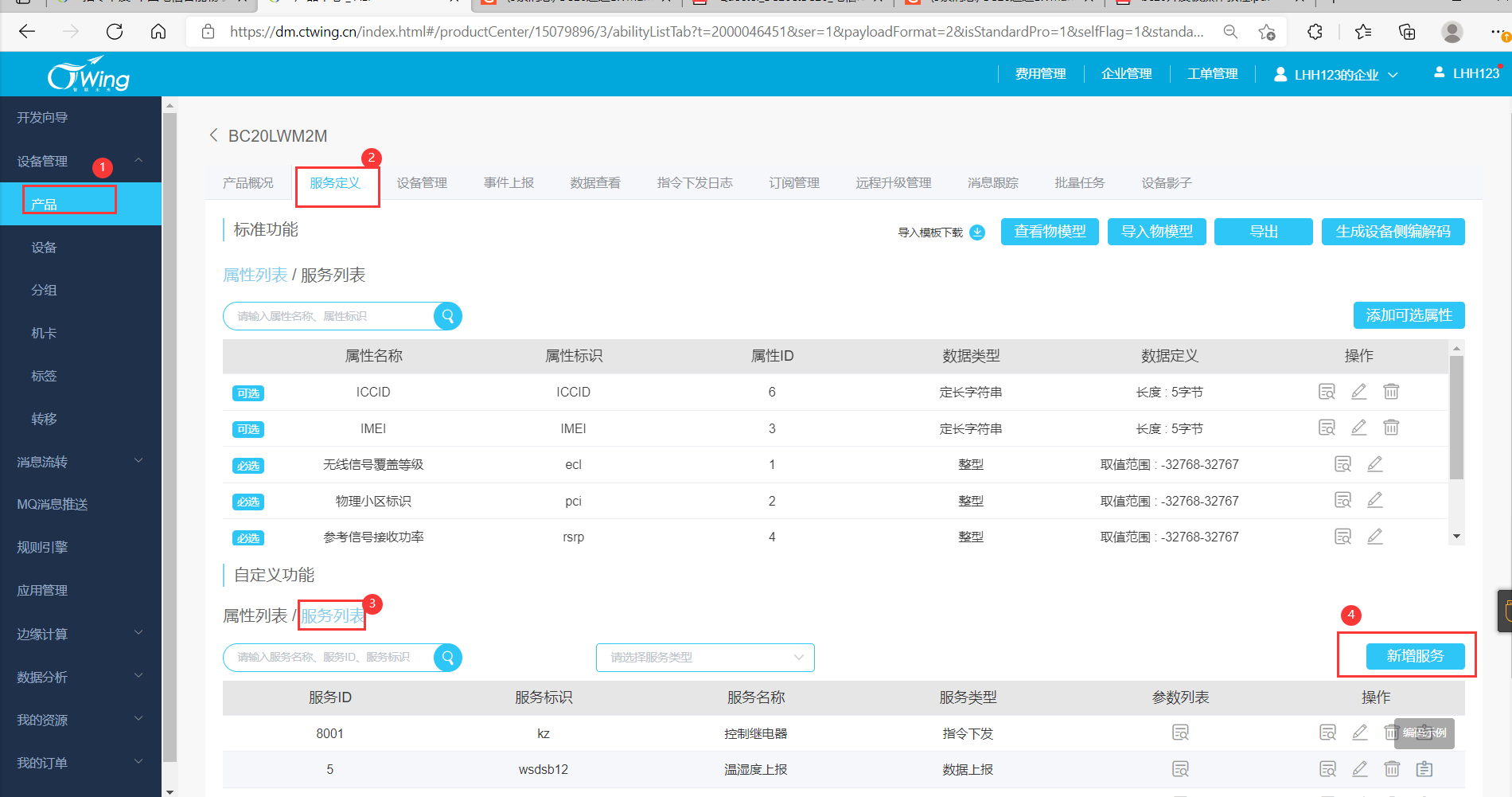Expand the 我的订单 sidebar section
This screenshot has height=797, width=1512.
(x=138, y=763)
